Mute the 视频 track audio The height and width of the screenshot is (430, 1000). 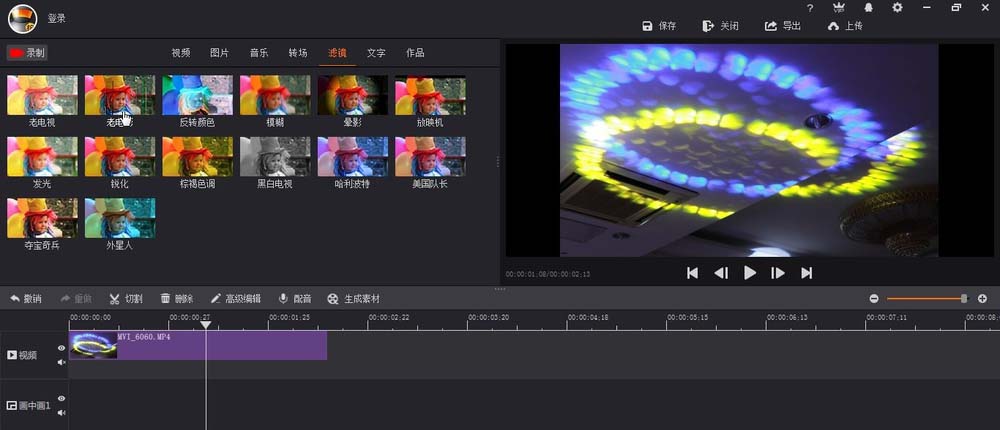point(61,362)
